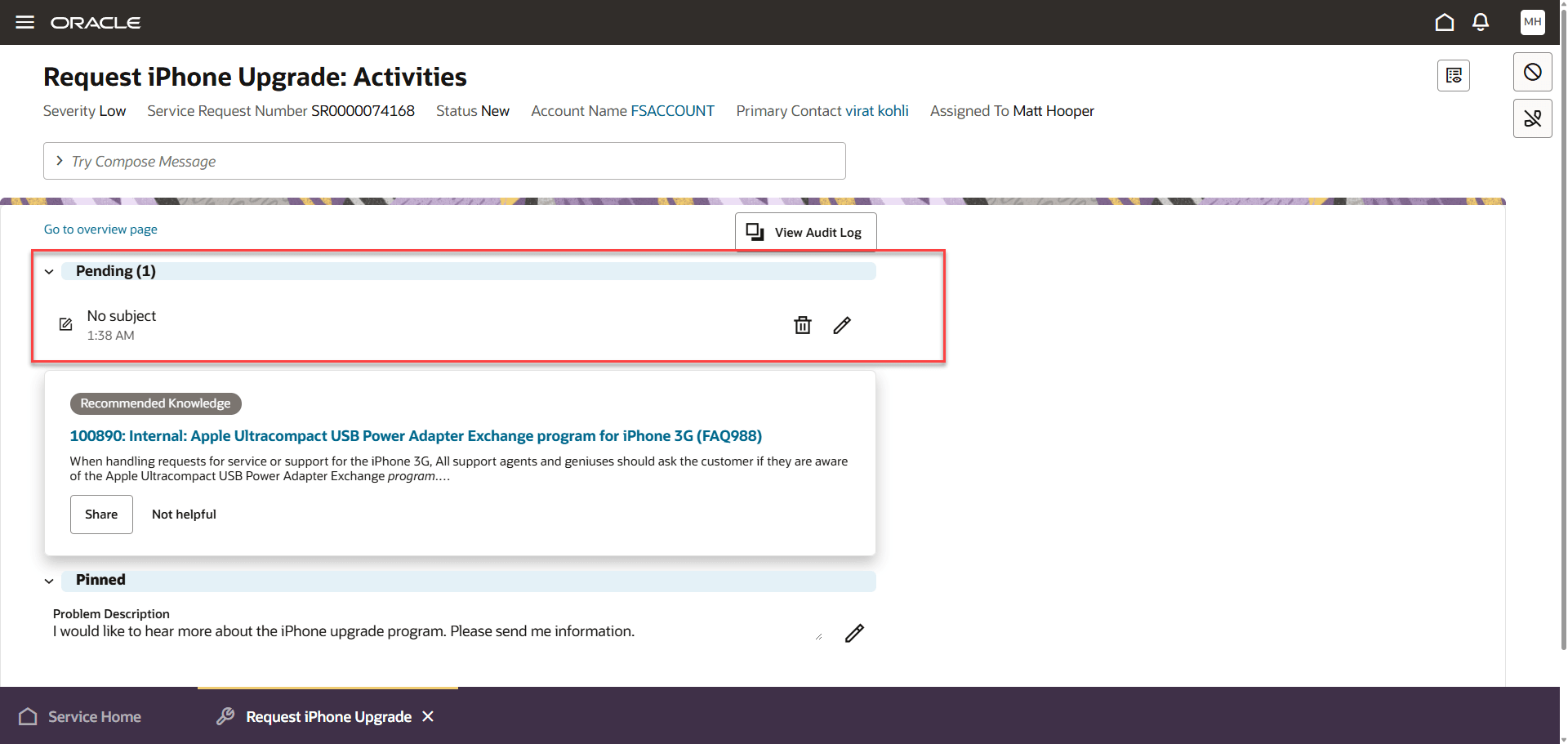Click the Oracle logo

click(x=96, y=23)
